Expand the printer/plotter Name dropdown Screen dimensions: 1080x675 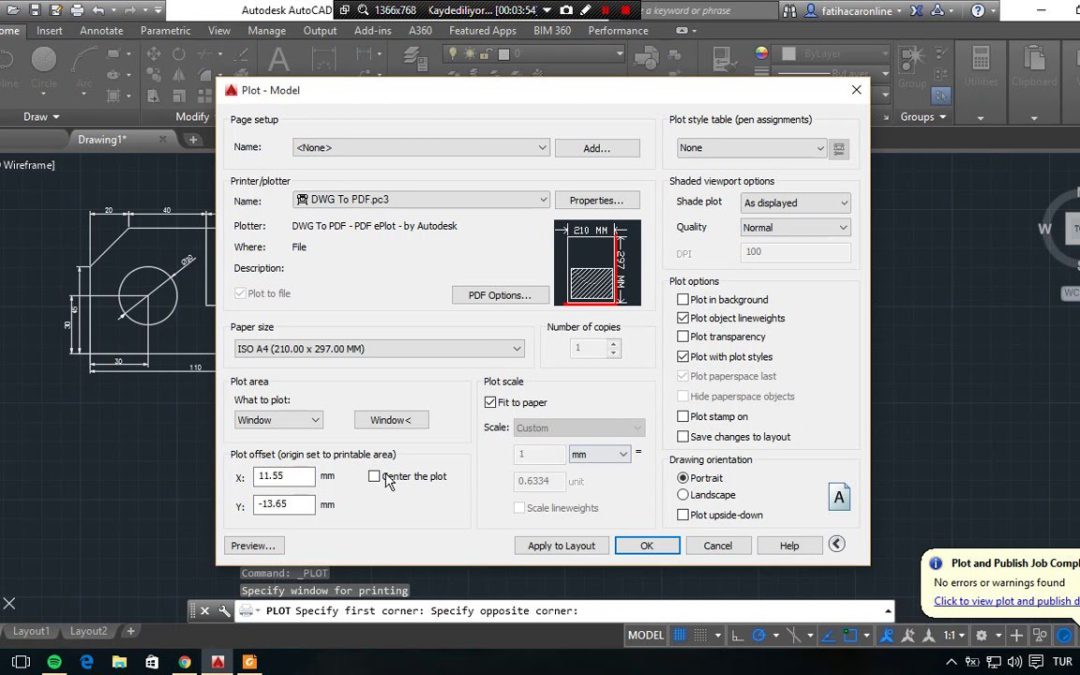click(x=421, y=200)
